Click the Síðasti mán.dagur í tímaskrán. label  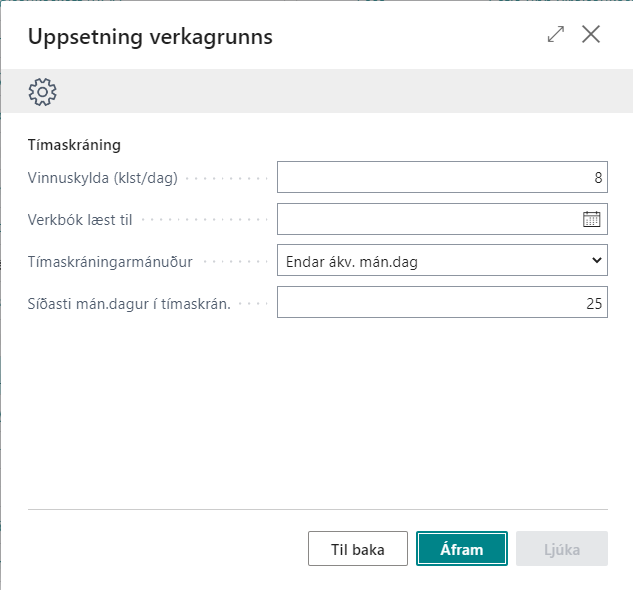129,304
